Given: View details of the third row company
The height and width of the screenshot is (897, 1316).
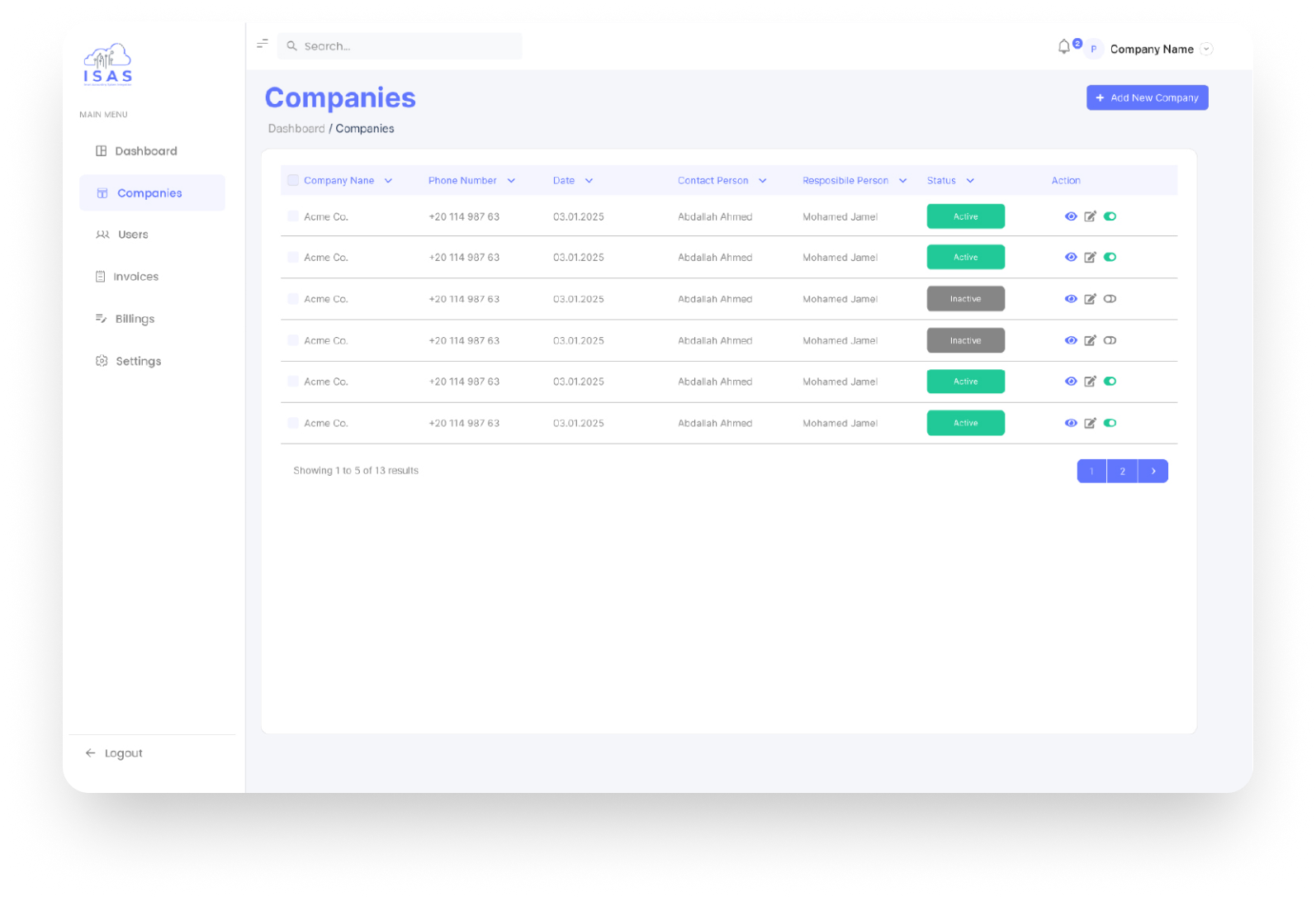Looking at the screenshot, I should coord(1071,299).
